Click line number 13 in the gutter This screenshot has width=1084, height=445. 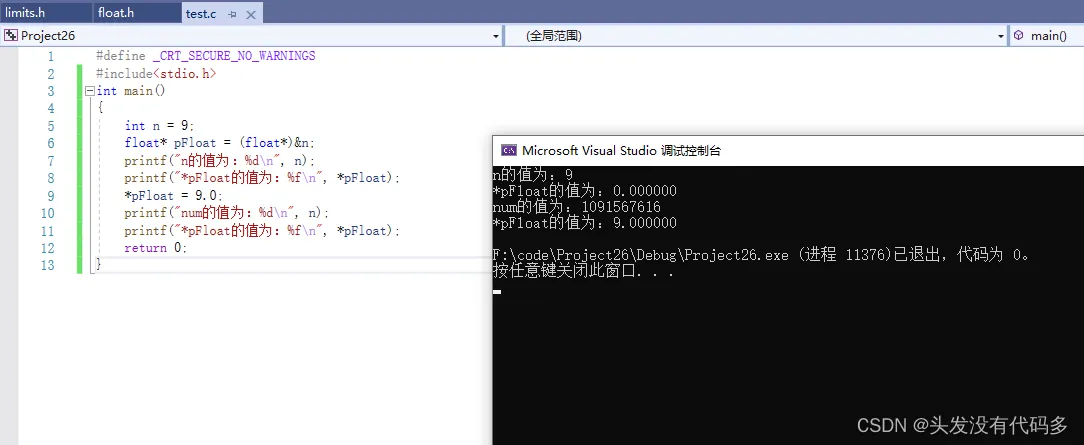pyautogui.click(x=47, y=265)
